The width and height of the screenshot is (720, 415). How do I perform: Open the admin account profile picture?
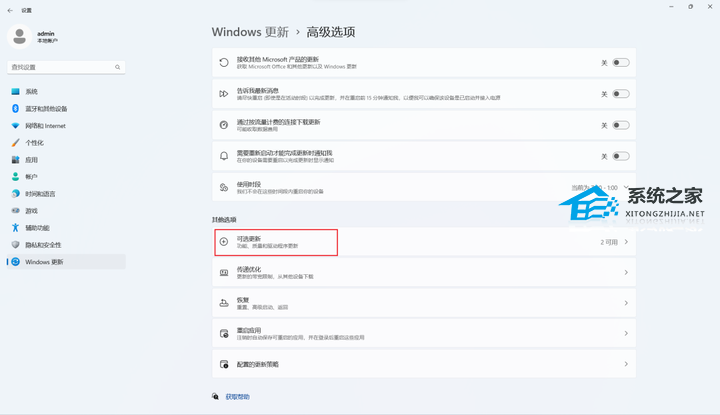tap(19, 36)
